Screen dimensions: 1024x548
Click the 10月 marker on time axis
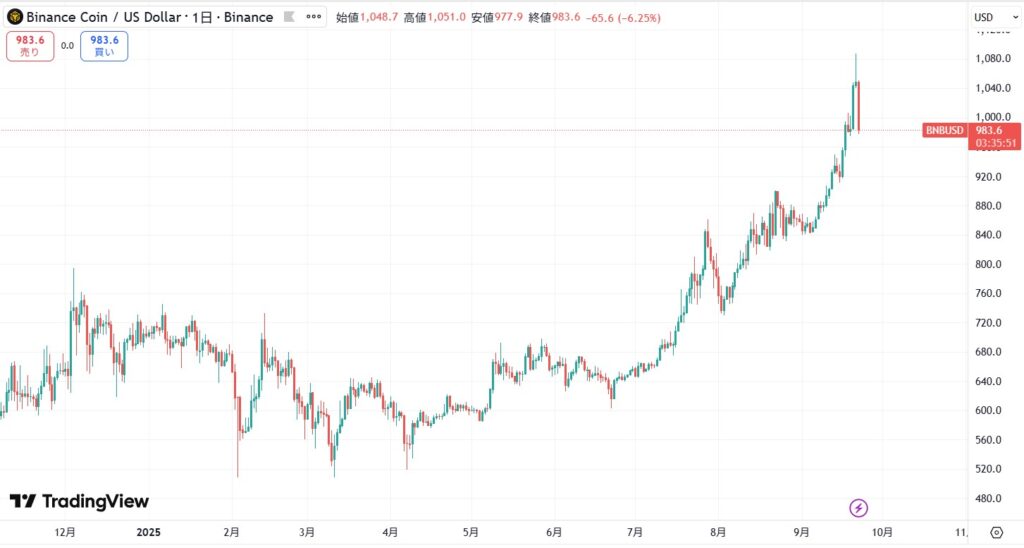(882, 532)
